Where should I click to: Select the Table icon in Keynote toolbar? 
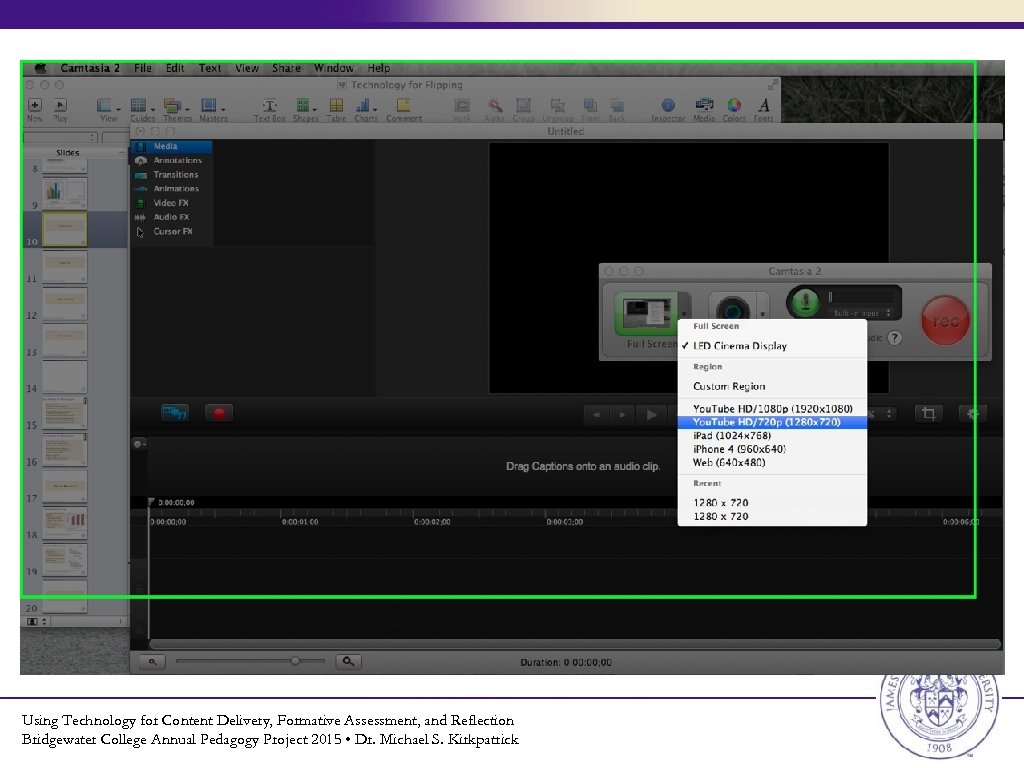coord(336,105)
